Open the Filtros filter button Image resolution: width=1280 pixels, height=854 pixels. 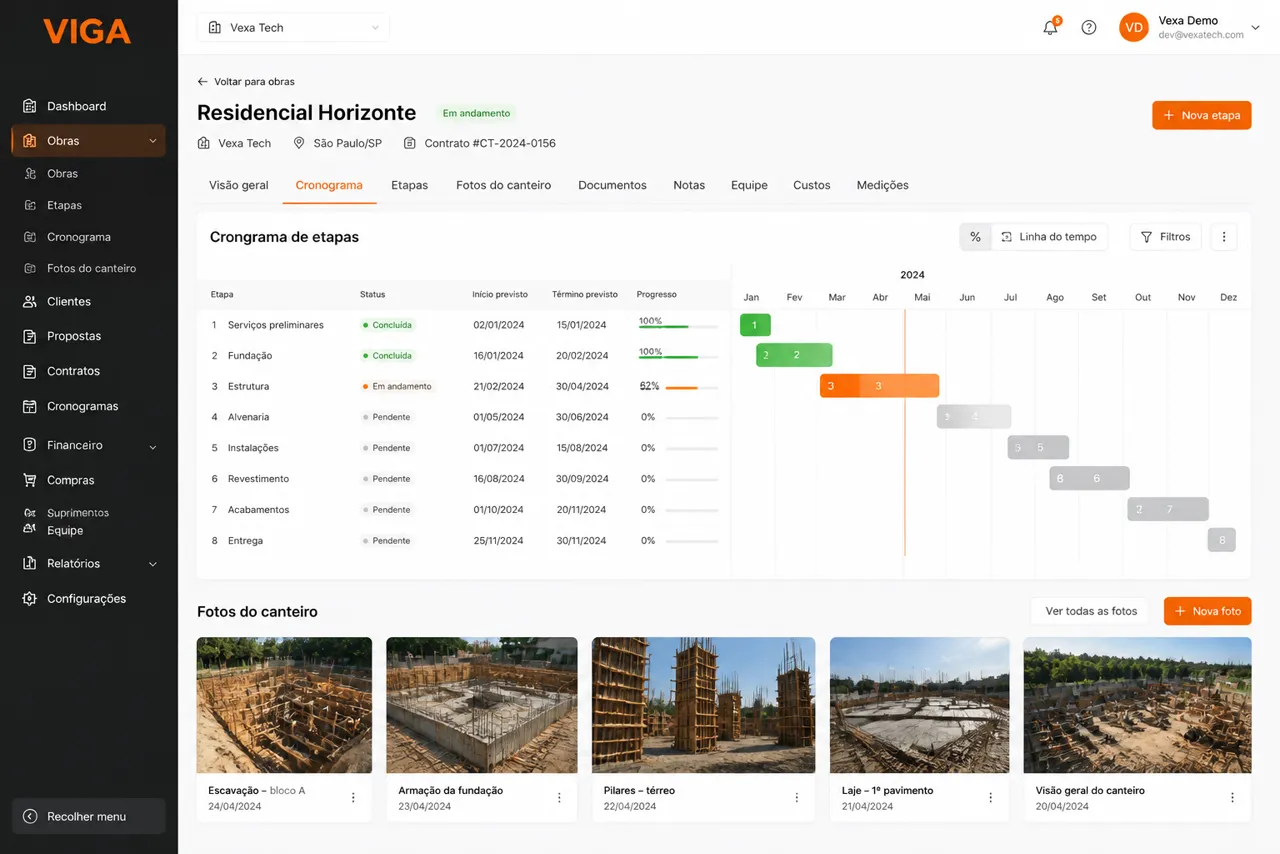[x=1165, y=237]
